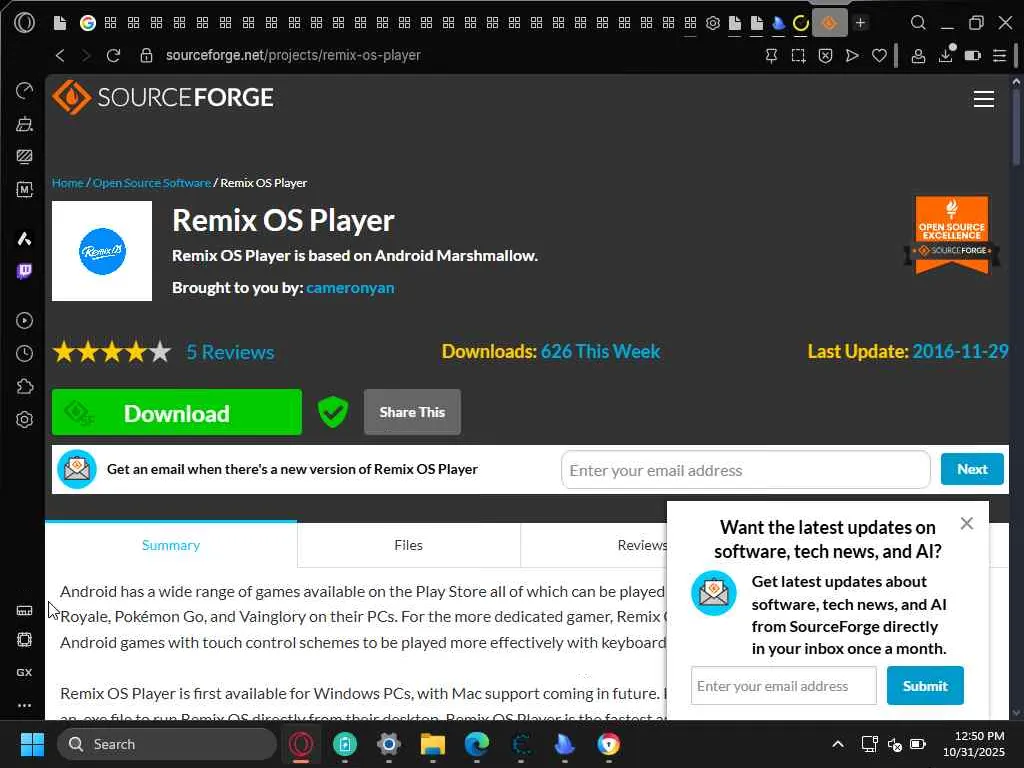
Task: Open Microsoft Edge from the taskbar
Action: (477, 744)
